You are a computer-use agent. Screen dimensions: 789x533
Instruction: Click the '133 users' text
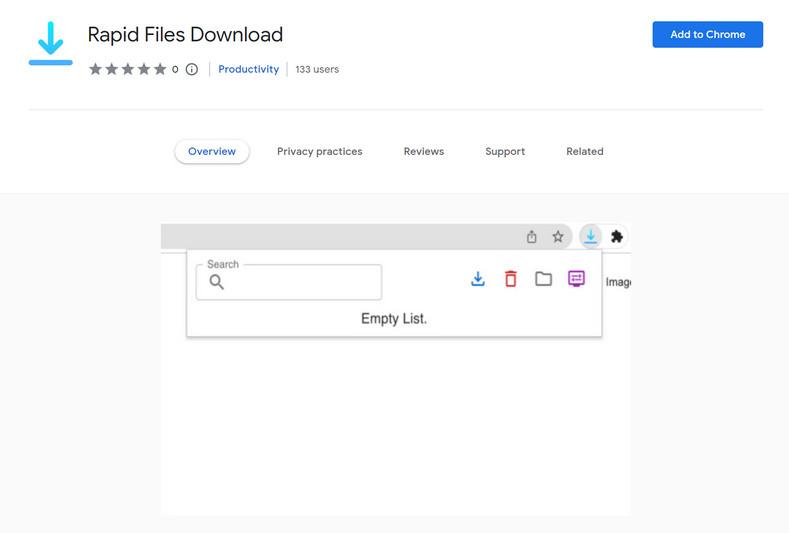point(317,69)
